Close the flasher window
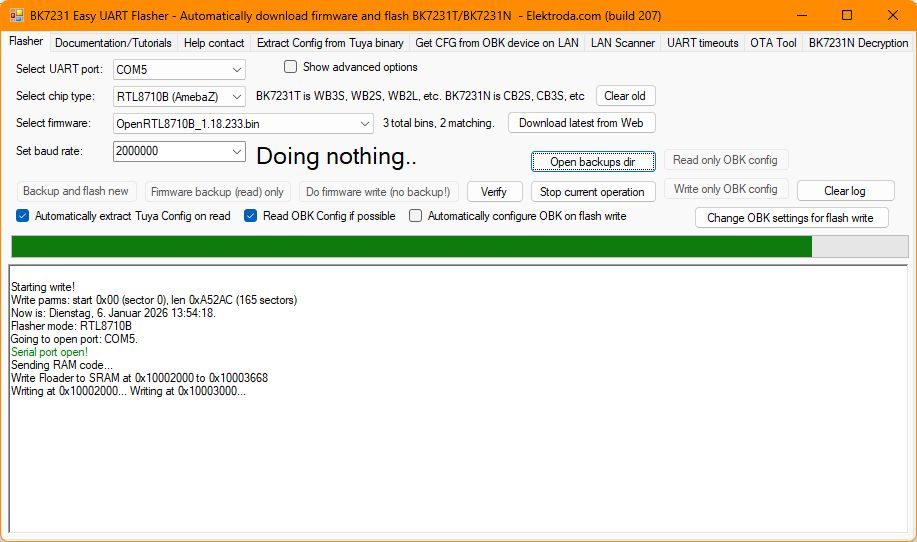This screenshot has width=917, height=542. (x=892, y=15)
